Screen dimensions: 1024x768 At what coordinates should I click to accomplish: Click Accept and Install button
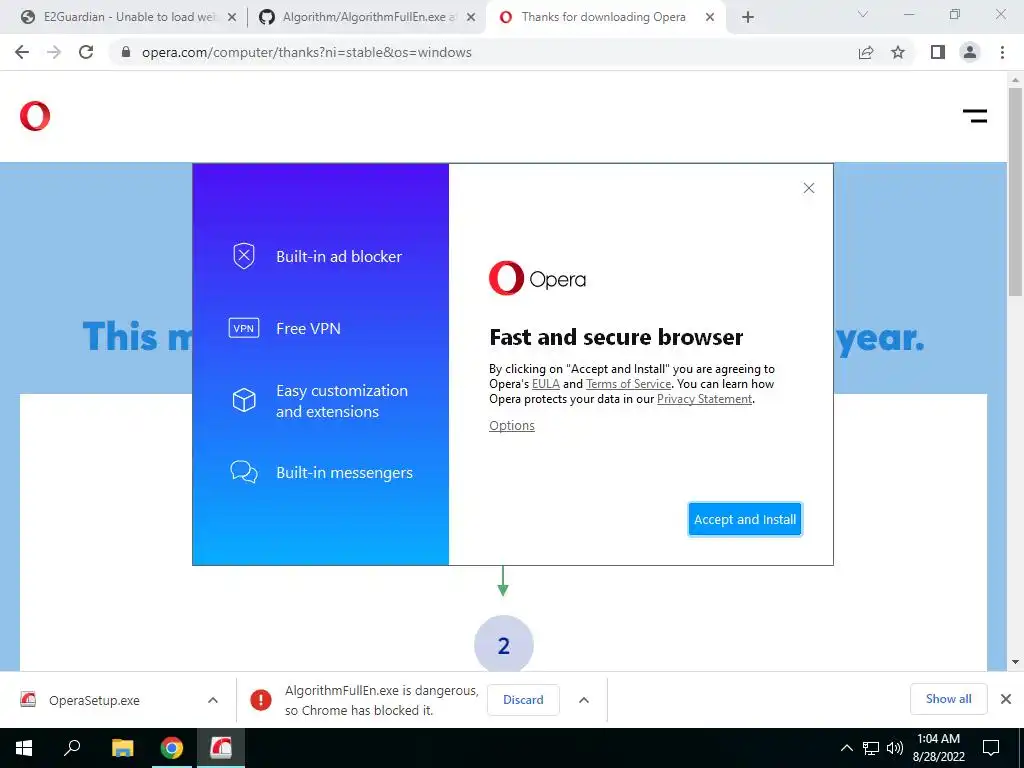(744, 519)
